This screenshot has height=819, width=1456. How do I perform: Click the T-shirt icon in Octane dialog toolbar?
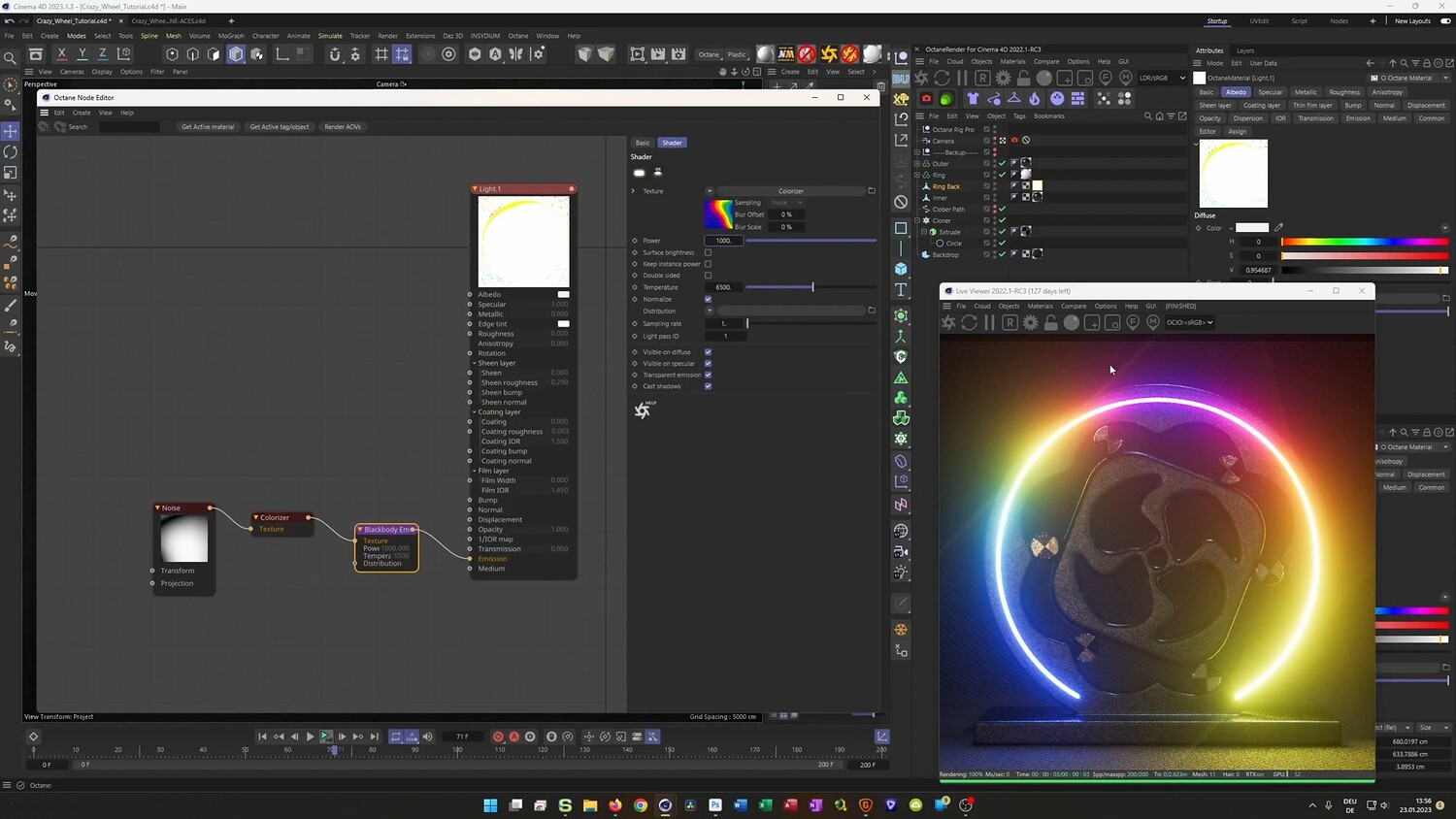pos(973,98)
